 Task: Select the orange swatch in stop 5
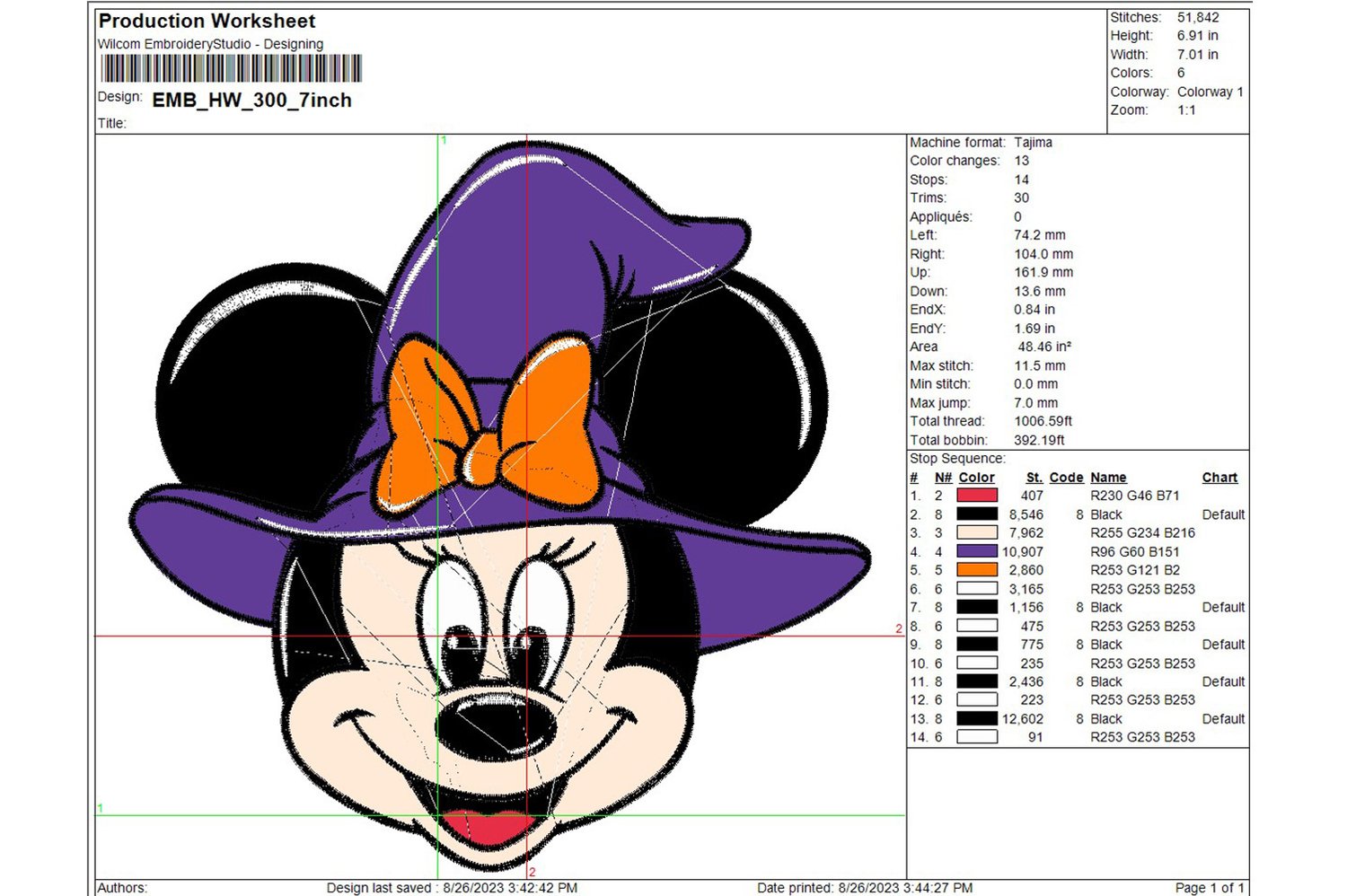coord(977,570)
